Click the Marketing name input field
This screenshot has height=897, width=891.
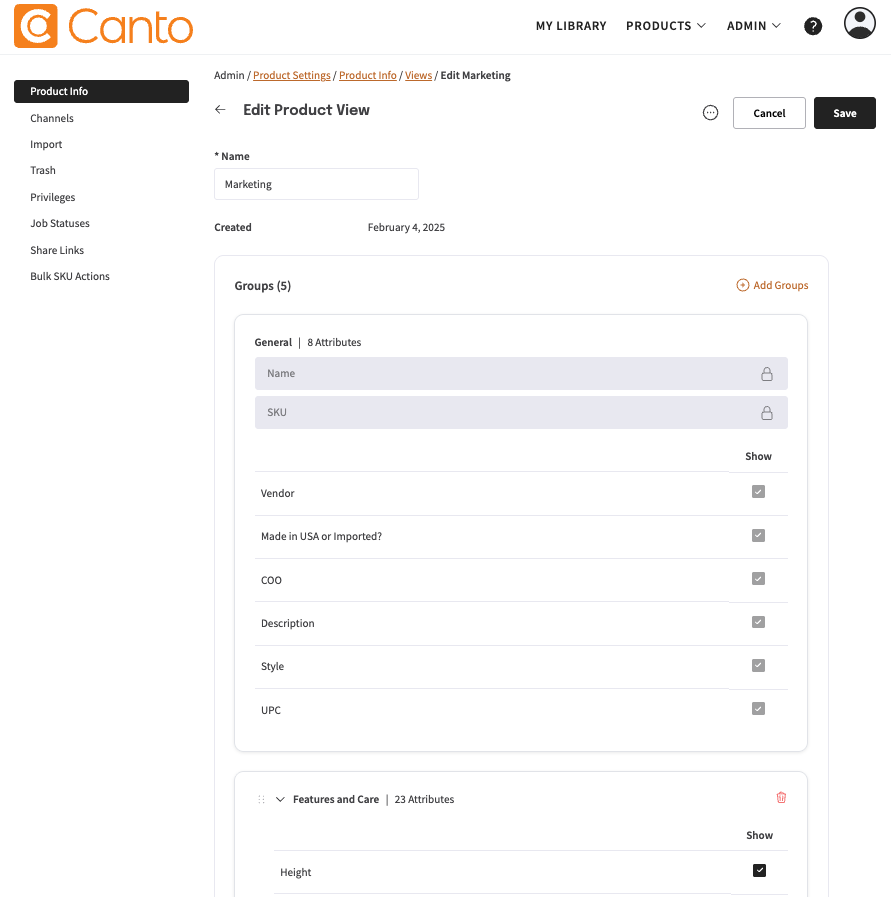(x=316, y=184)
